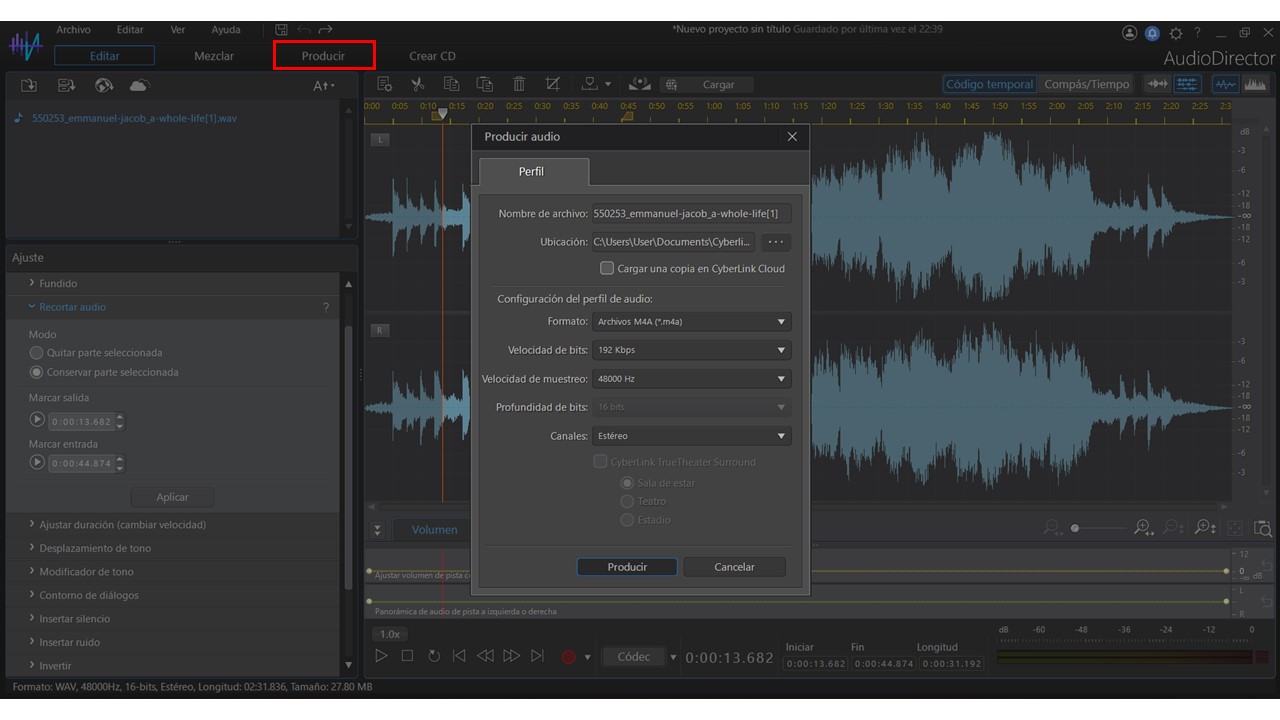
Task: Play from Marcar salida time
Action: (38, 420)
